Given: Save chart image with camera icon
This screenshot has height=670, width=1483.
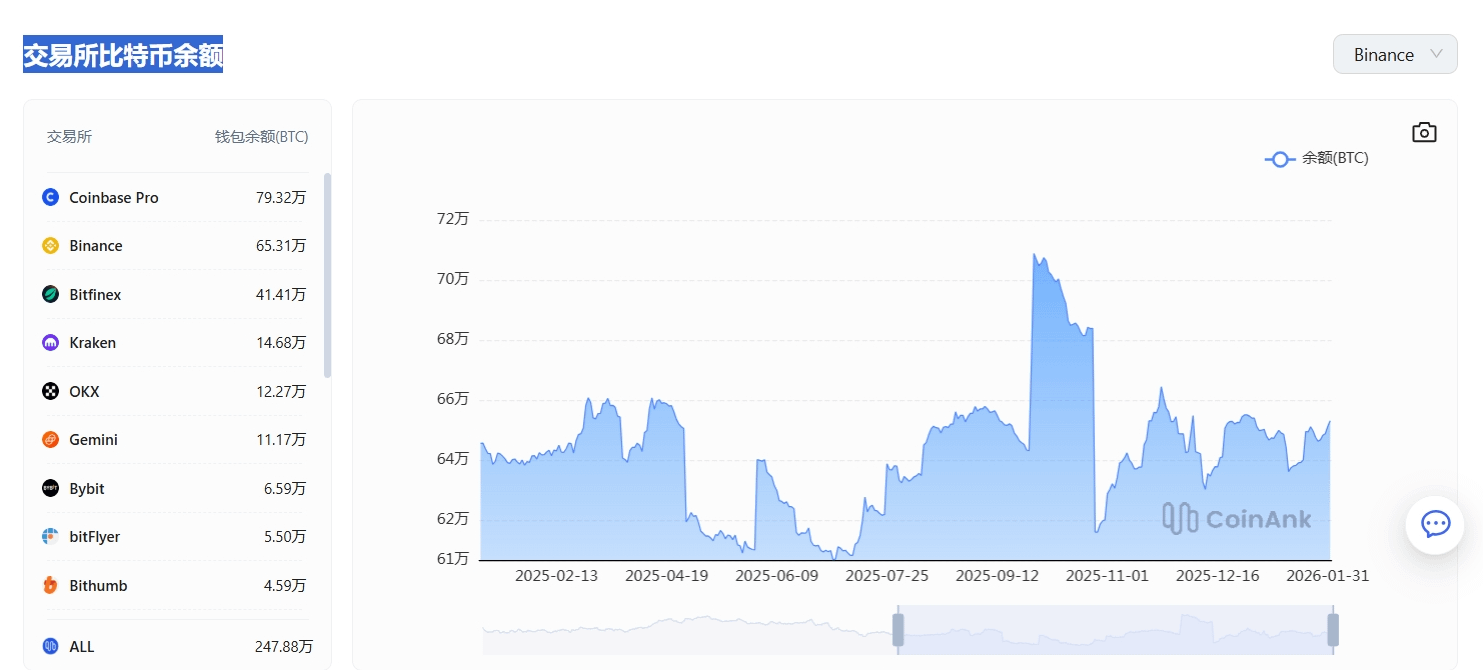Looking at the screenshot, I should point(1424,132).
